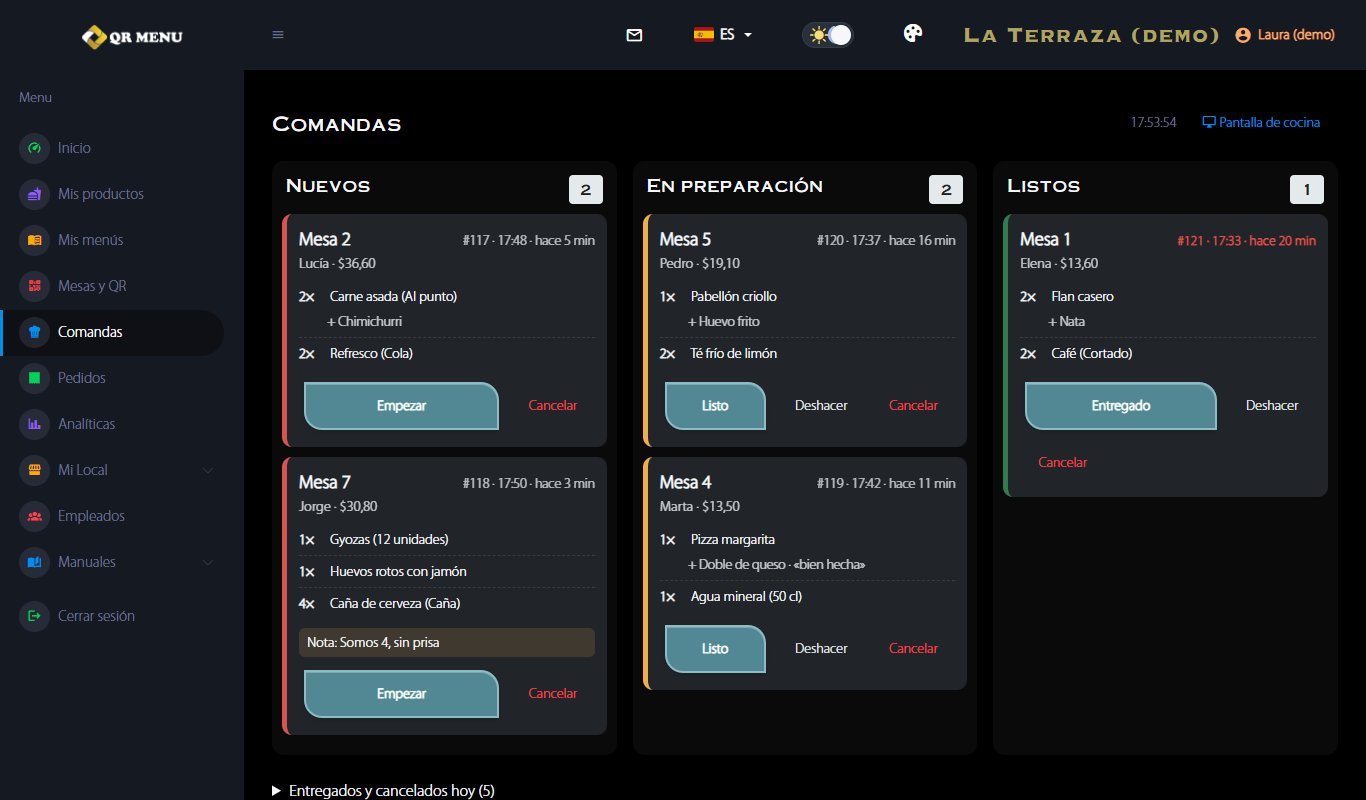Click the Nuevos count badge 2

586,190
